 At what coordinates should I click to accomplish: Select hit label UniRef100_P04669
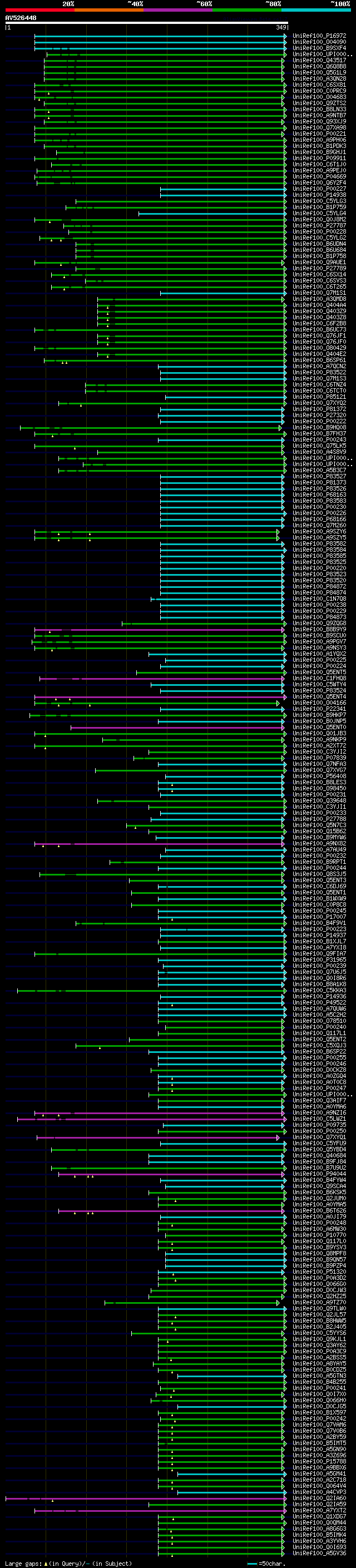click(x=319, y=176)
